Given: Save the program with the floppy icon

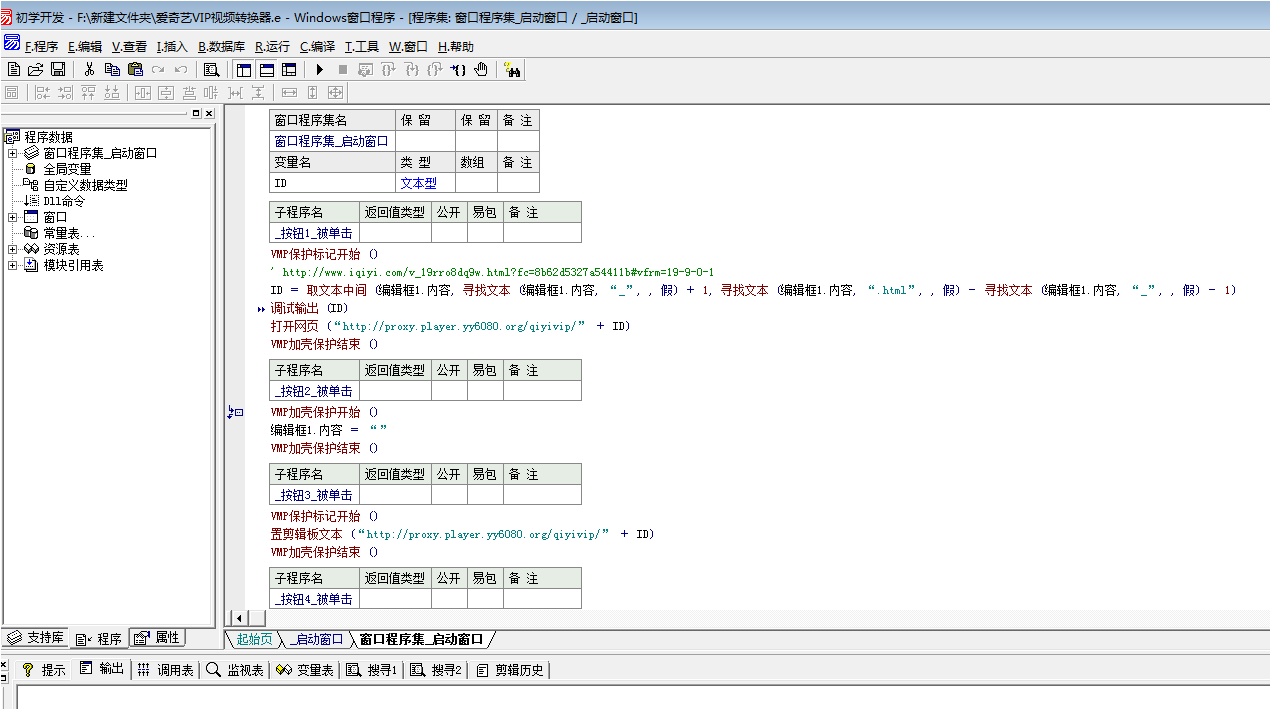Looking at the screenshot, I should pyautogui.click(x=58, y=69).
